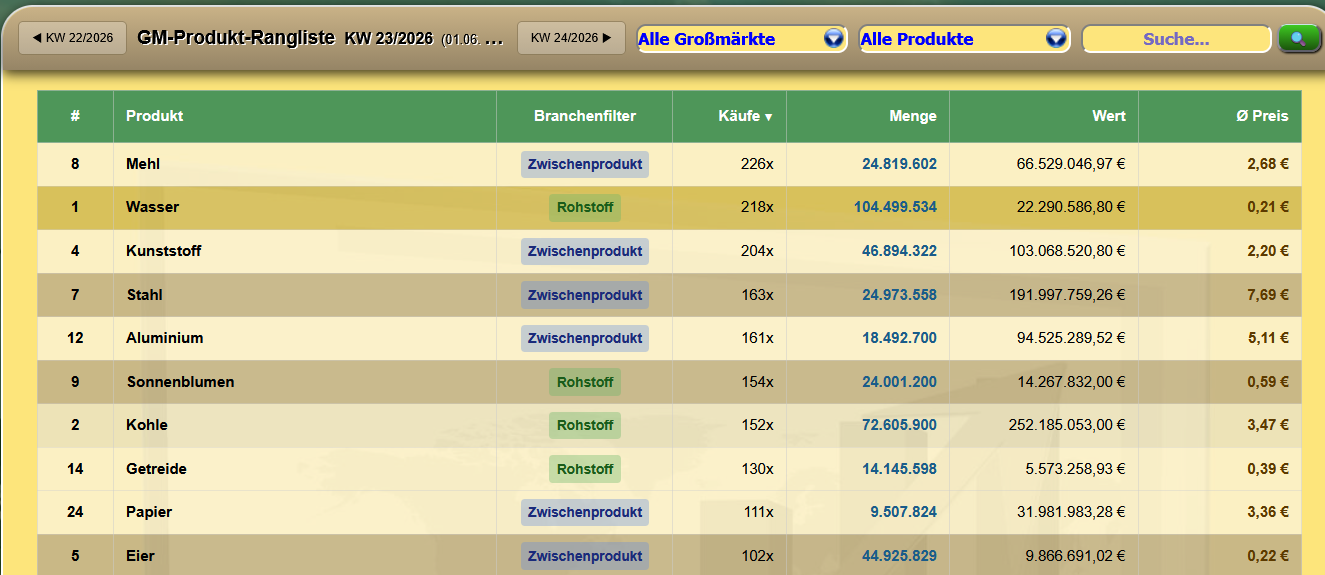Click the Suche search input field
1325x575 pixels.
coord(1176,39)
